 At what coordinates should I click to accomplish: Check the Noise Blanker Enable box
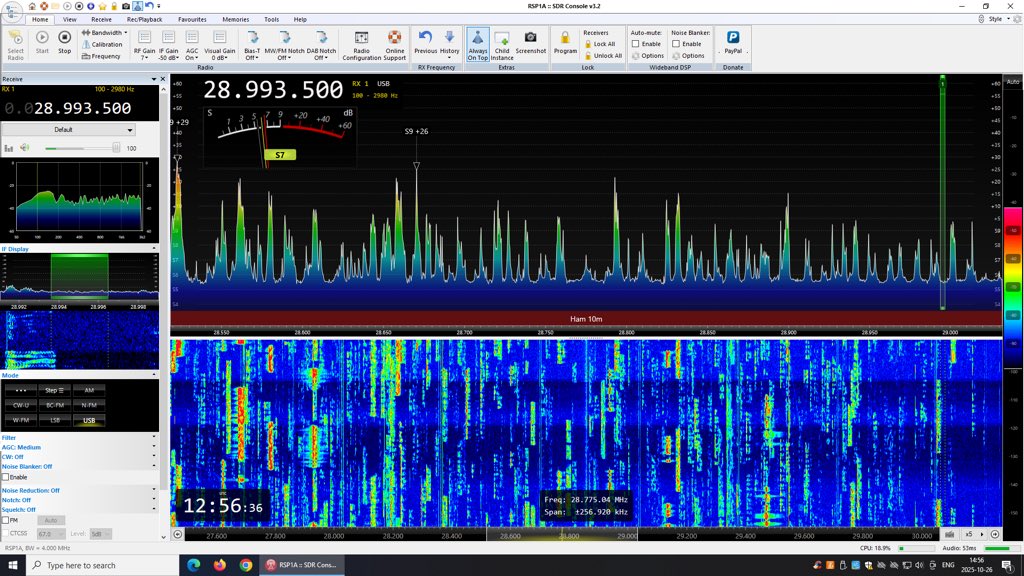(677, 43)
